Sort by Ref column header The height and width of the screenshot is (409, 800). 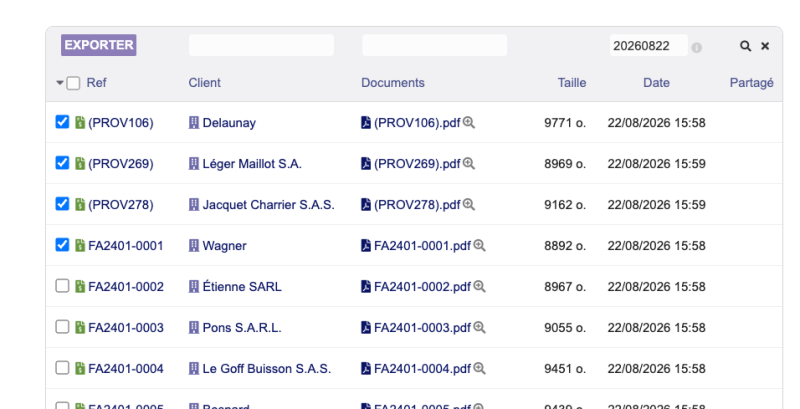(x=96, y=83)
